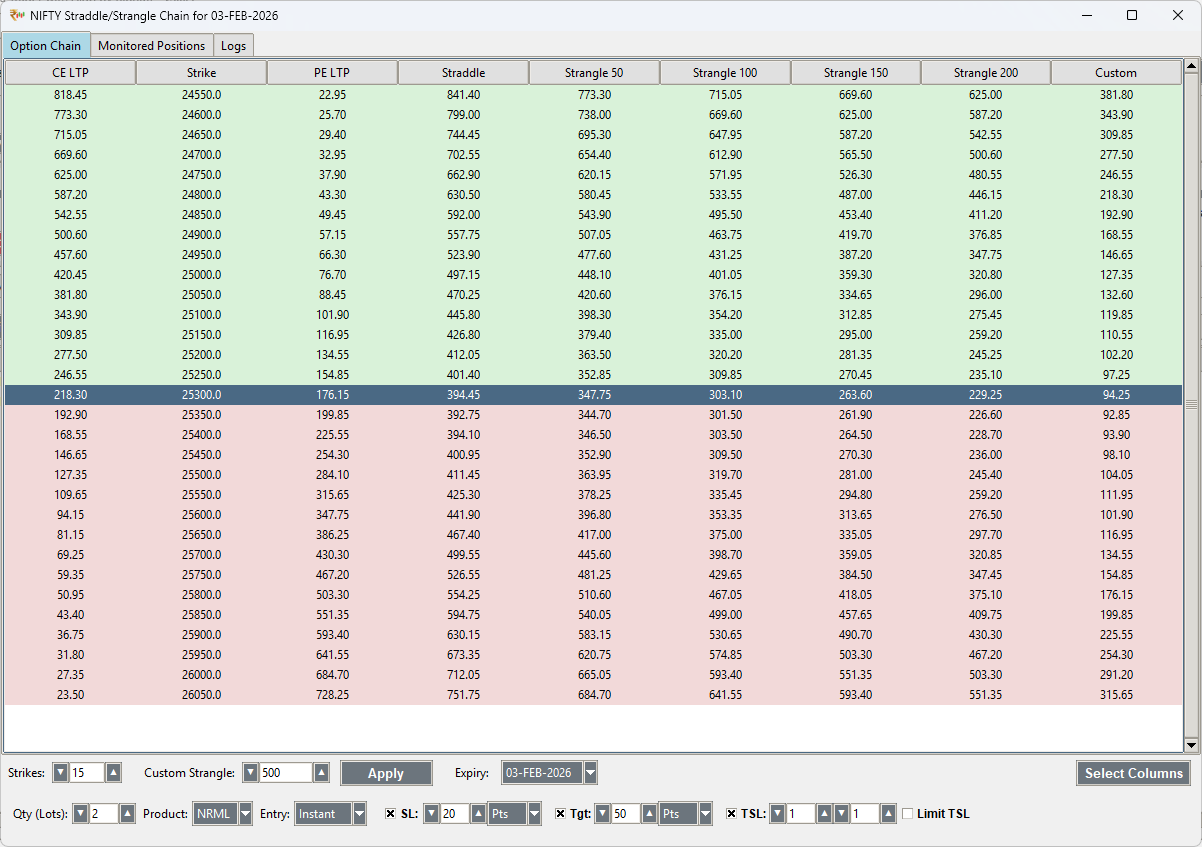Decrease Custom Strangle value with down arrow
This screenshot has width=1202, height=847.
[250, 773]
